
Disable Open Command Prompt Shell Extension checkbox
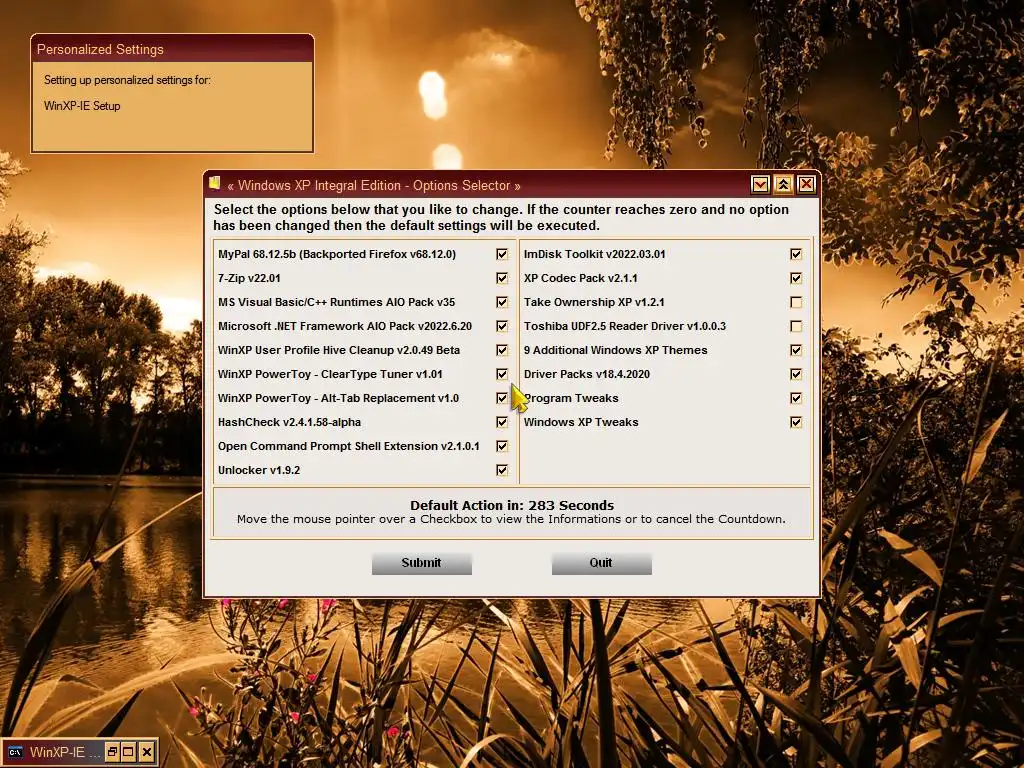pyautogui.click(x=502, y=446)
